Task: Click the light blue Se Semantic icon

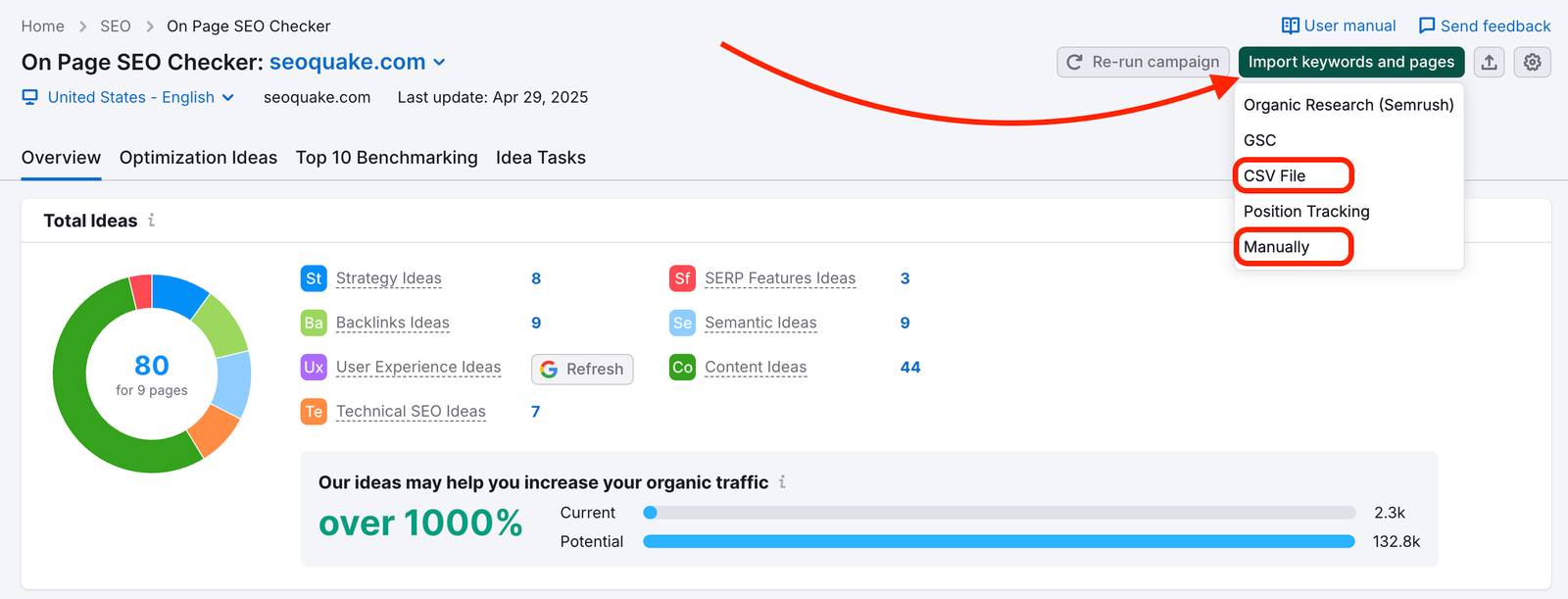Action: tap(682, 323)
